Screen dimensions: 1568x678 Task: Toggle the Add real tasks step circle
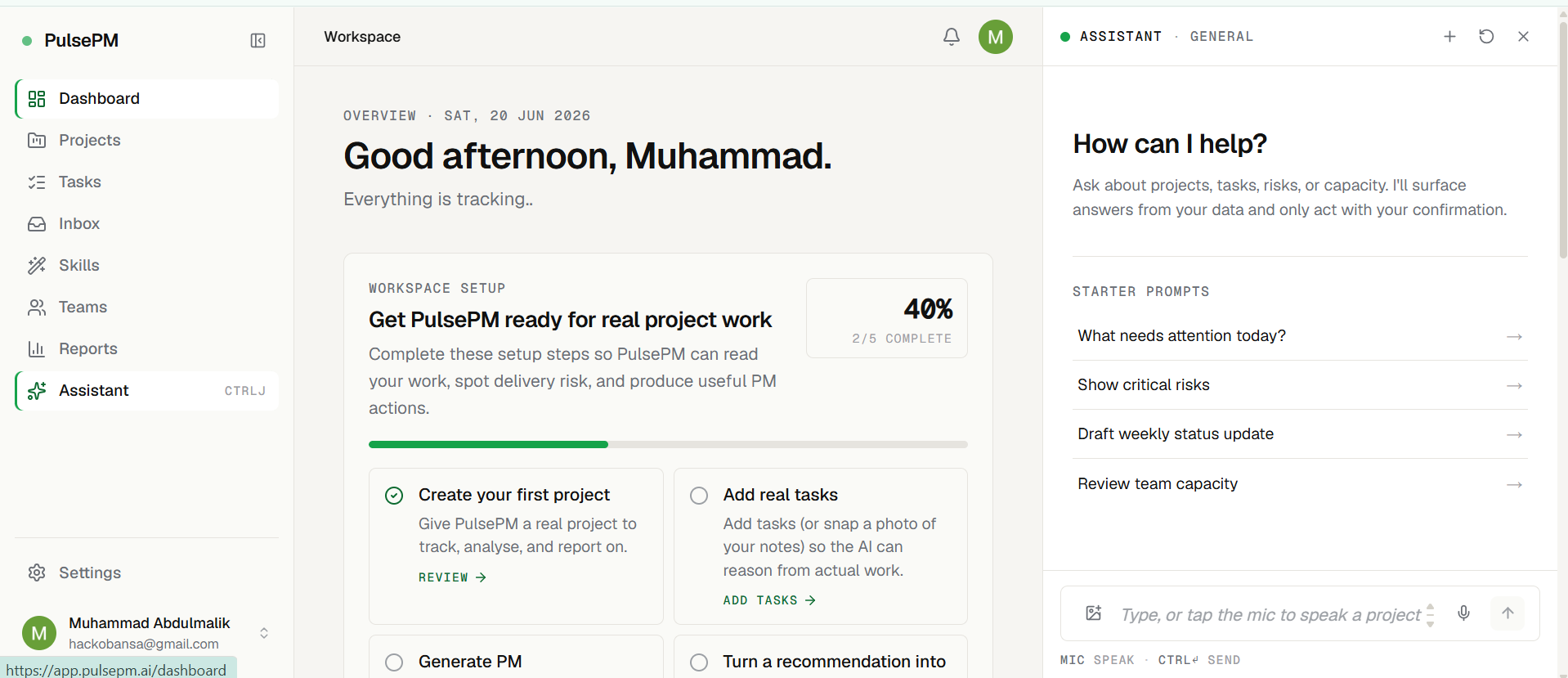699,496
